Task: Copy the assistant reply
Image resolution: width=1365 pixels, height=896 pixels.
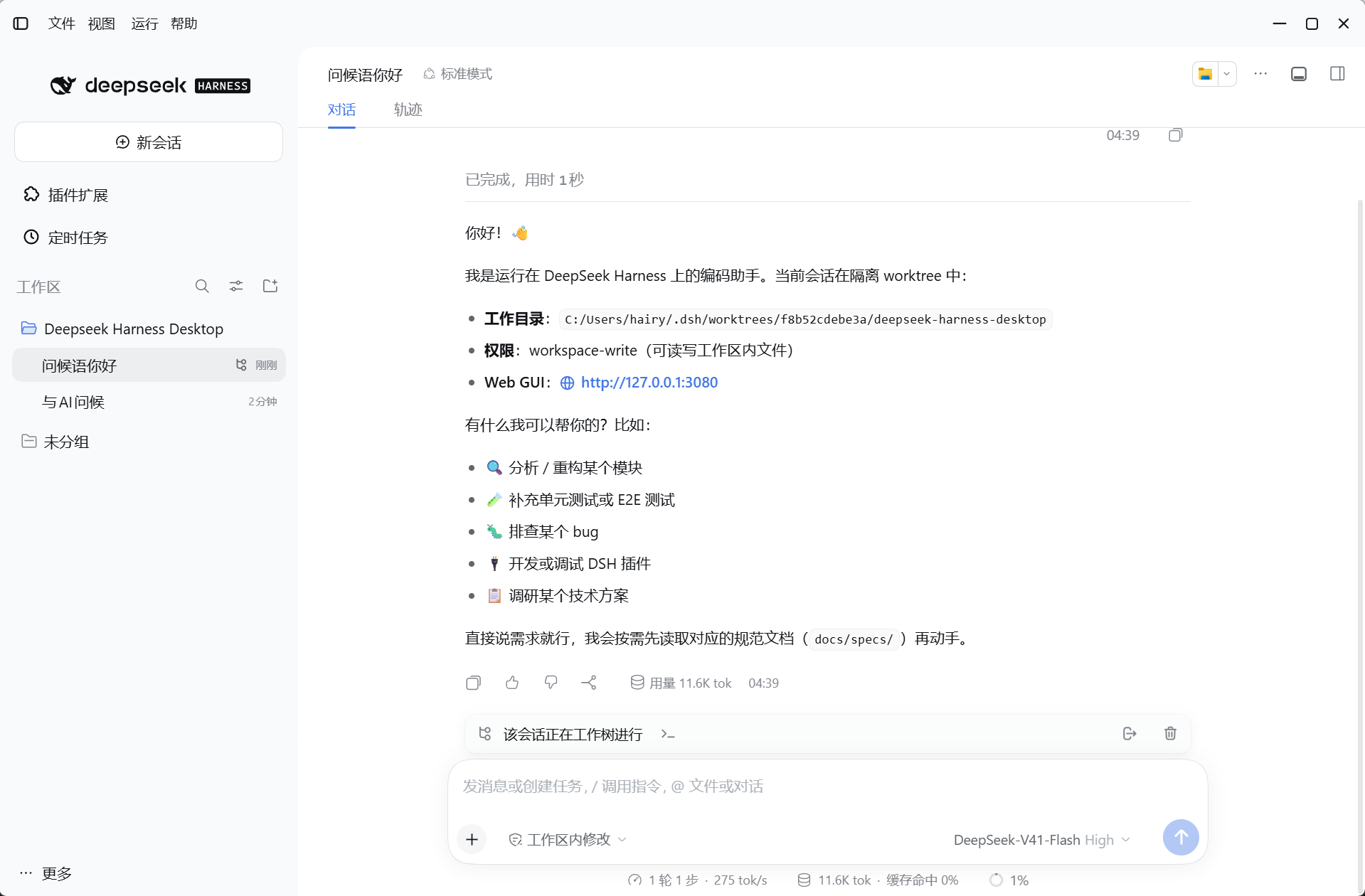Action: [473, 683]
